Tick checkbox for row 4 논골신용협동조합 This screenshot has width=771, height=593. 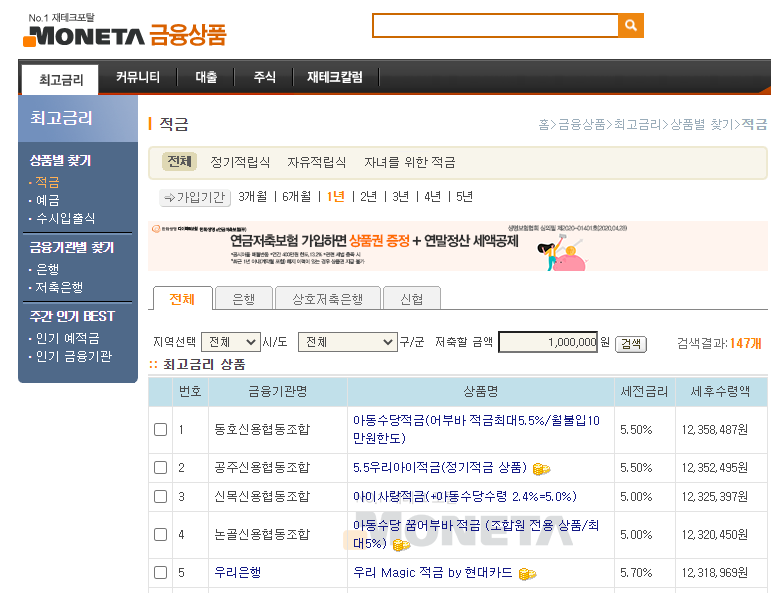click(x=160, y=534)
